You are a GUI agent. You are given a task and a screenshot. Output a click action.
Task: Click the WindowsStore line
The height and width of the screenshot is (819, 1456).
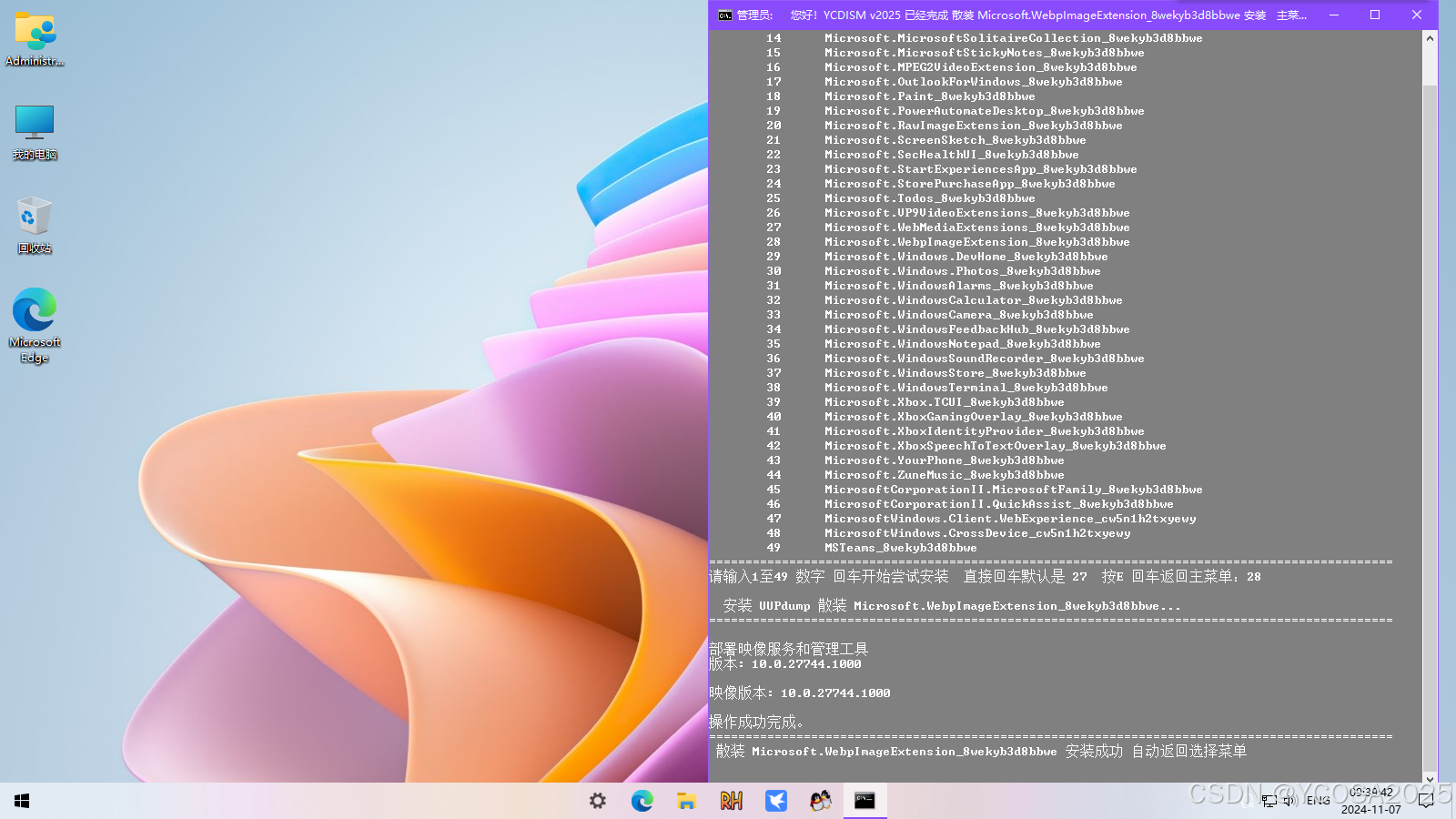click(x=925, y=373)
